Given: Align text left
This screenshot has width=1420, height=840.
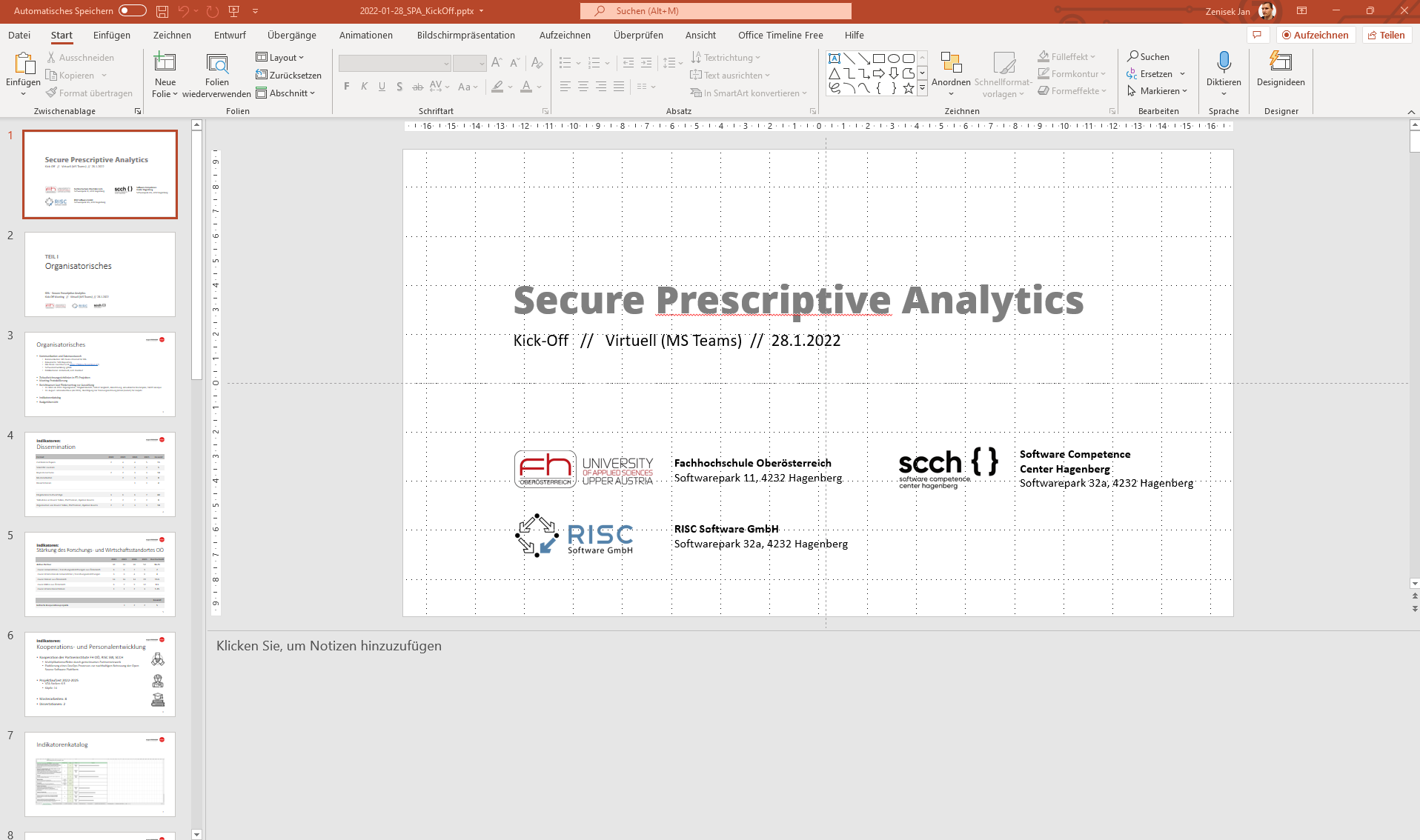Looking at the screenshot, I should point(565,87).
